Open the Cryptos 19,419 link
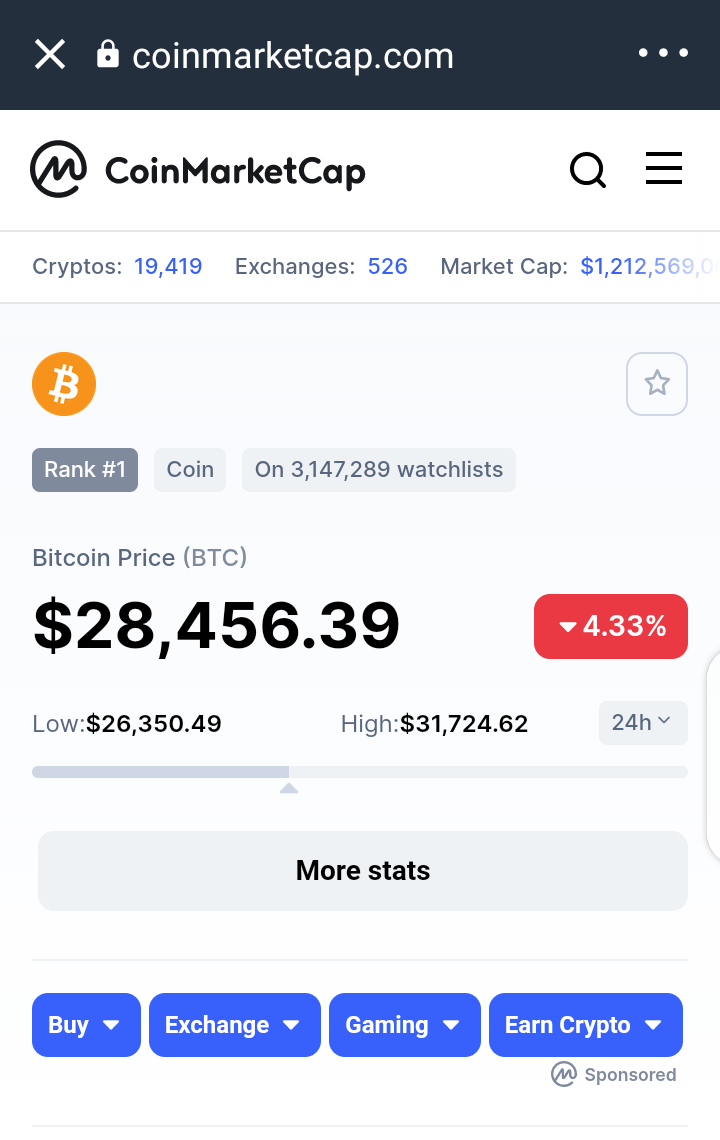The image size is (720, 1140). point(168,267)
